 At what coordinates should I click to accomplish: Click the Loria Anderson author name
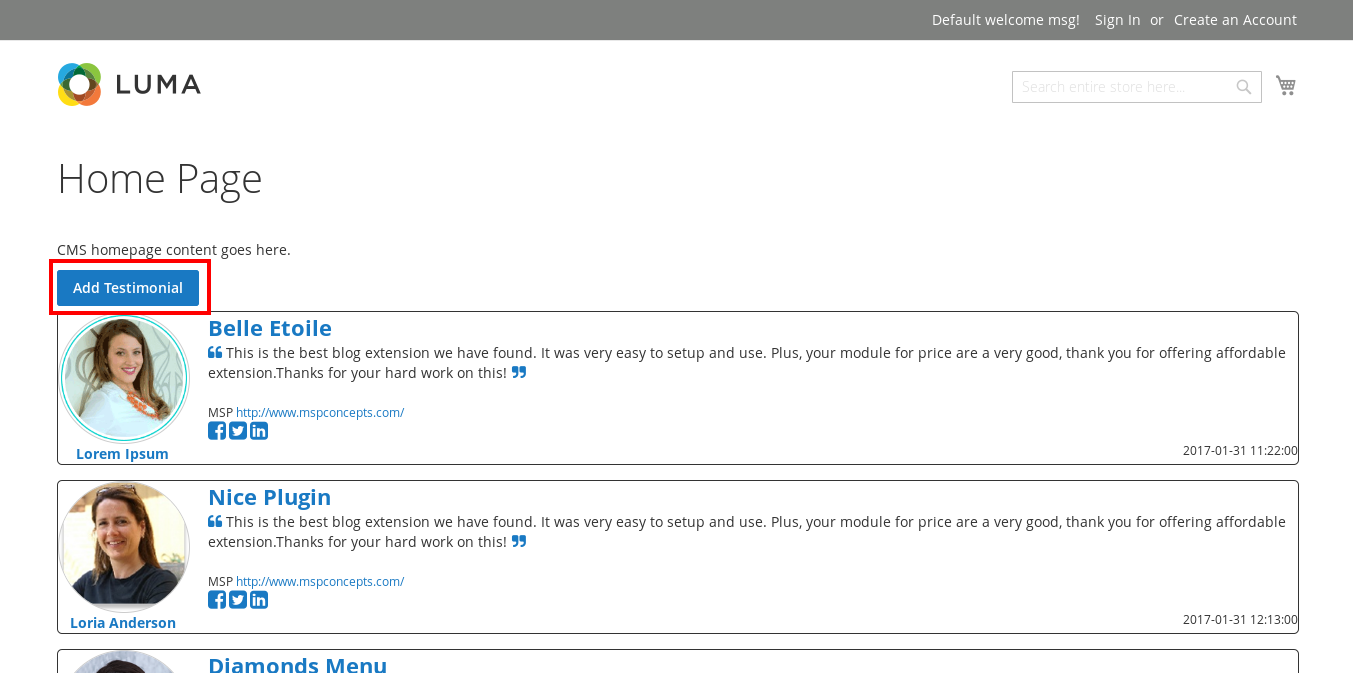click(x=123, y=623)
